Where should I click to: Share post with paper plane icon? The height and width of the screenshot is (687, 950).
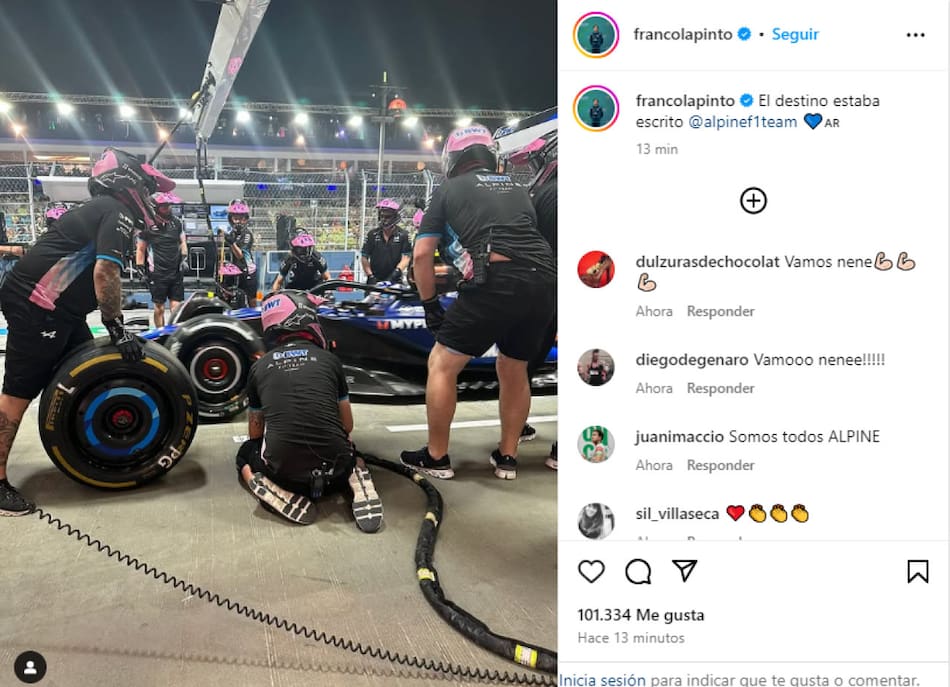click(685, 571)
